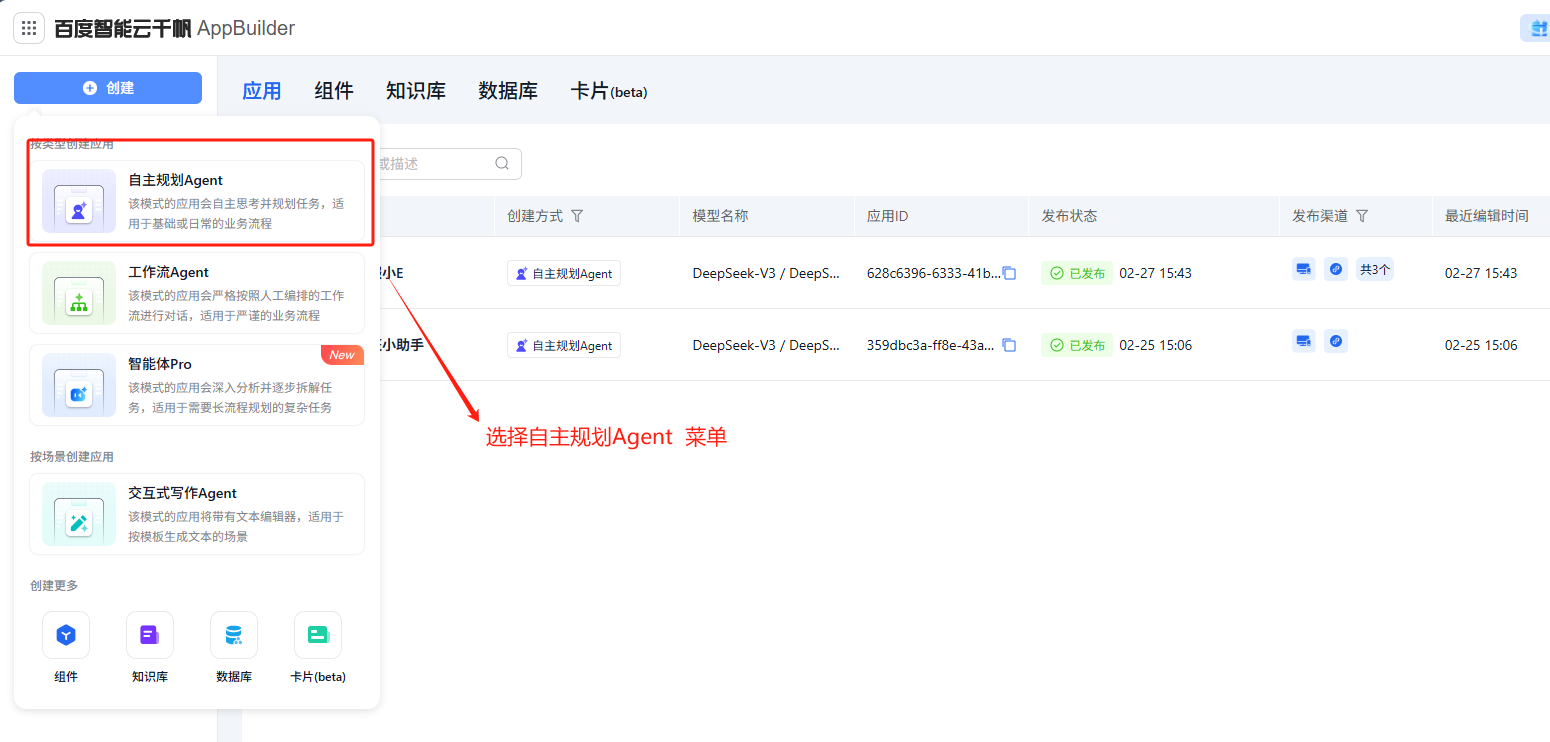The height and width of the screenshot is (742, 1550).
Task: Select the 交互式写作Agent card icon
Action: [x=79, y=514]
